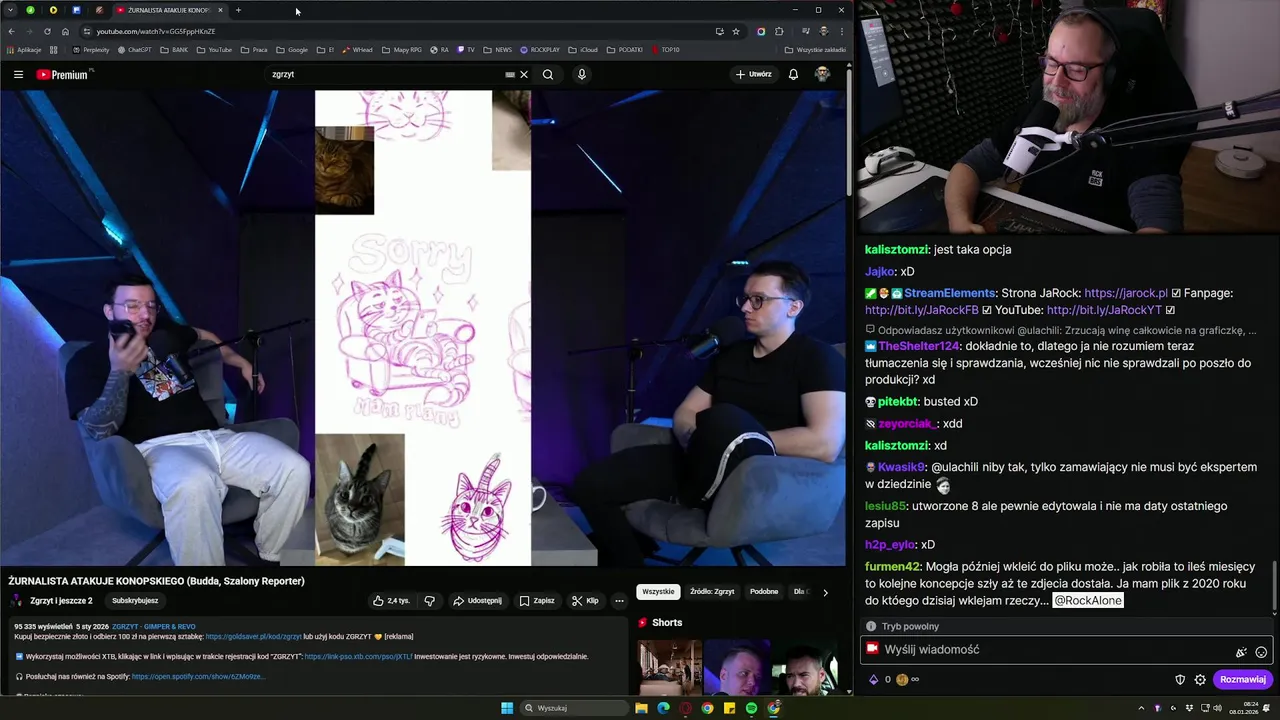Click the Chrome address bar URL
The width and height of the screenshot is (1280, 720).
point(155,31)
